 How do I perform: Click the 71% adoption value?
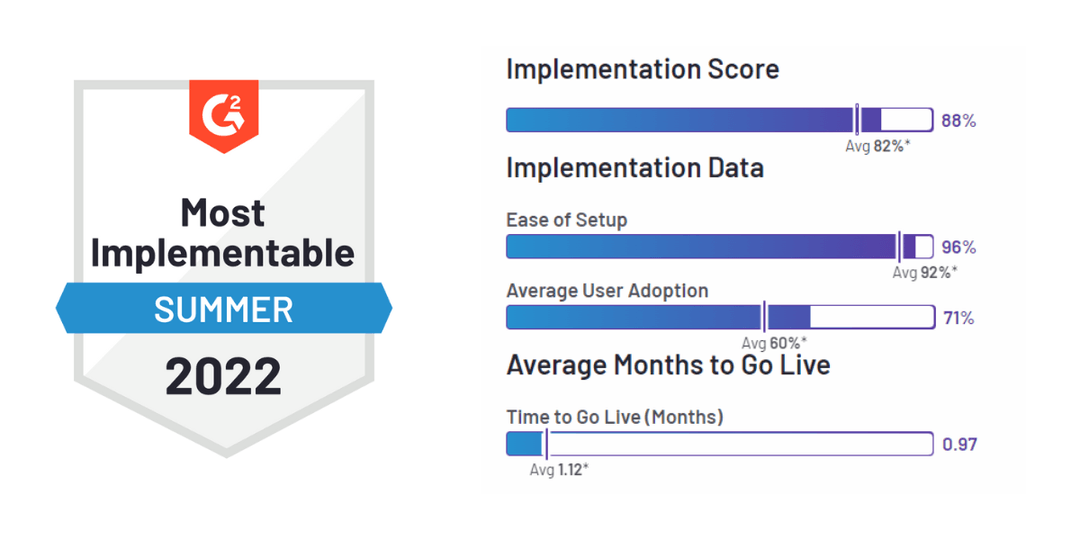(x=958, y=318)
